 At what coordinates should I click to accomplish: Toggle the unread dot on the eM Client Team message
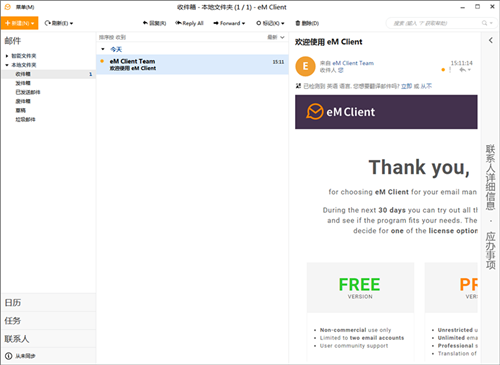[102, 61]
